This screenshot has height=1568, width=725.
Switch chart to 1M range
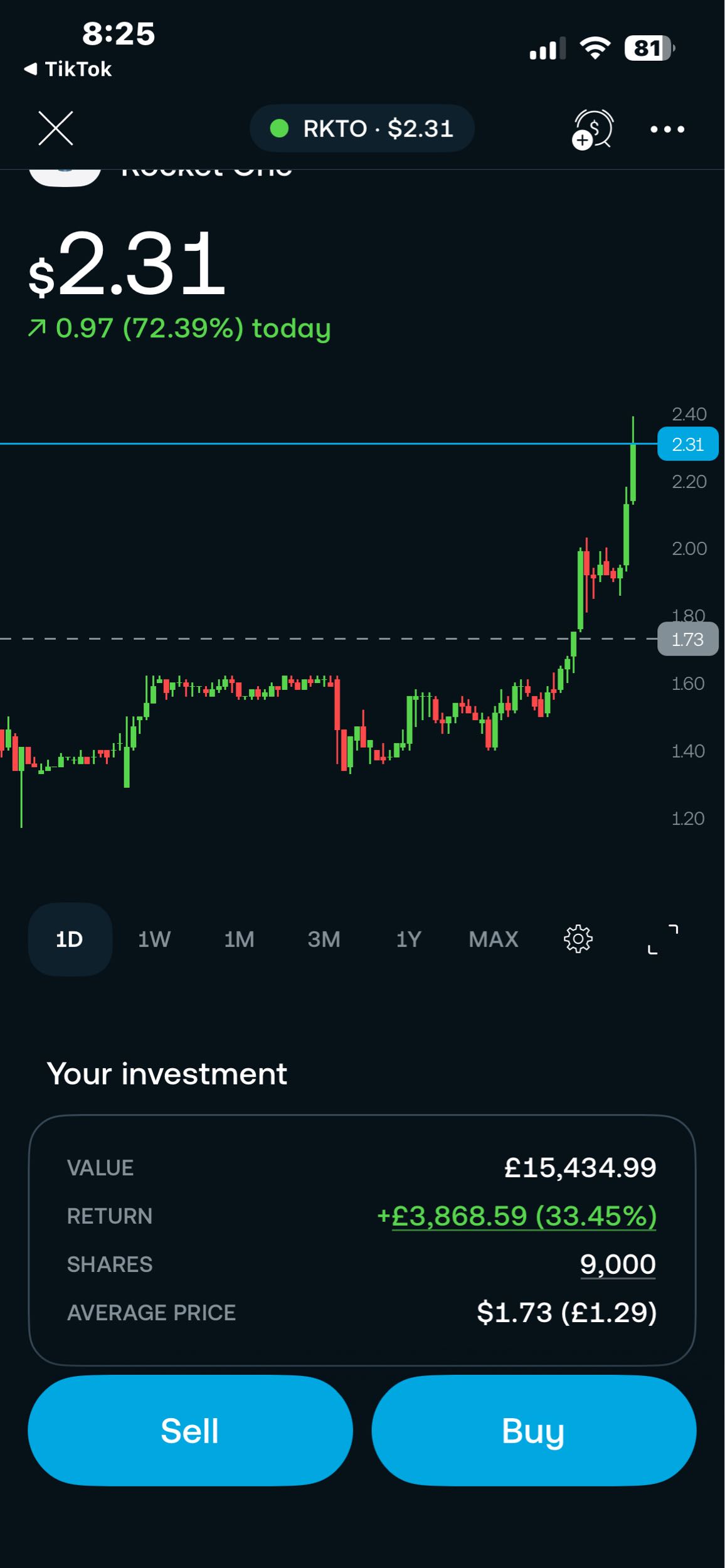(239, 939)
